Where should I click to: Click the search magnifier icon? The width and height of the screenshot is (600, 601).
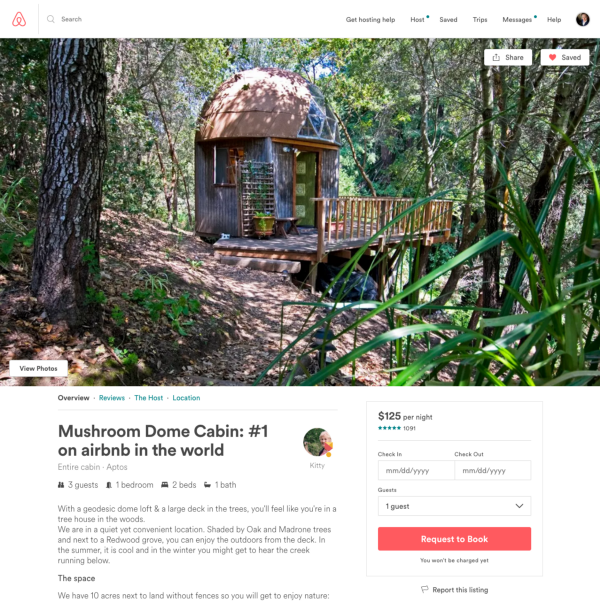(51, 19)
